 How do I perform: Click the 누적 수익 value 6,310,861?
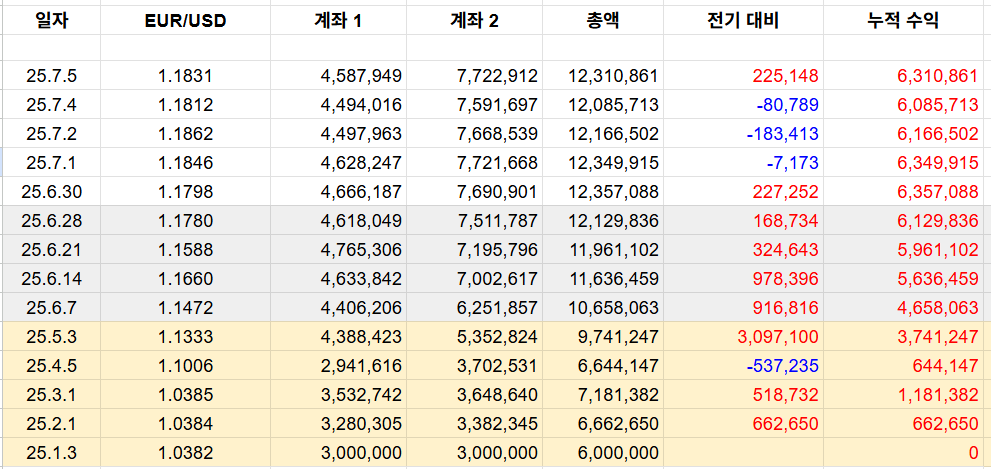pyautogui.click(x=903, y=76)
